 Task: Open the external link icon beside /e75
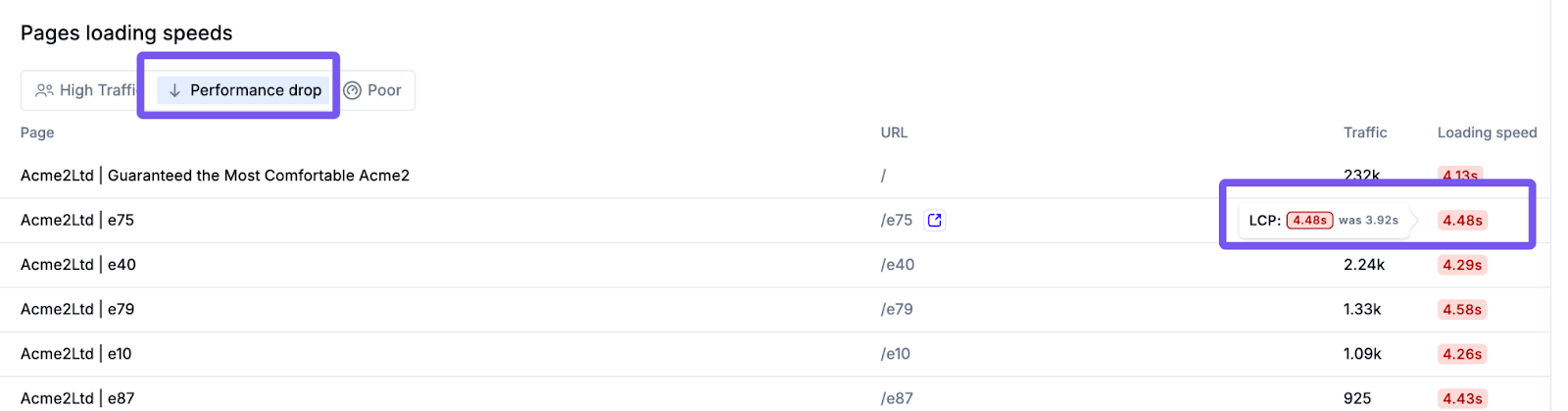pyautogui.click(x=934, y=220)
